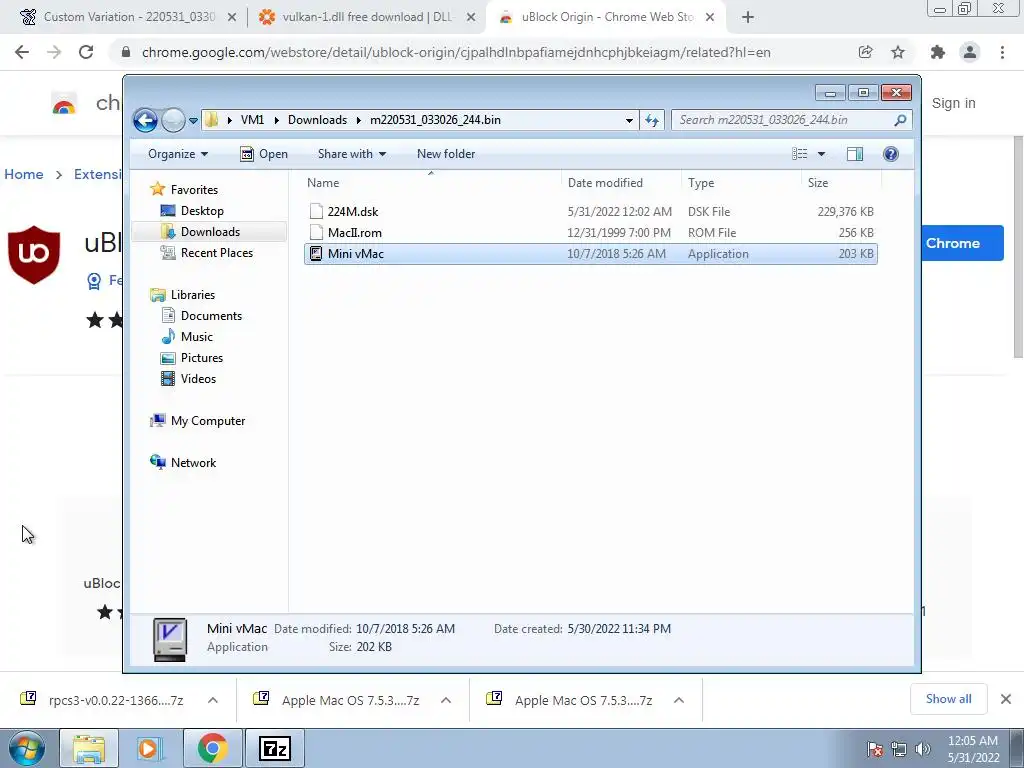This screenshot has height=768, width=1024.
Task: Open the Chrome extensions puzzle icon
Action: pos(938,52)
